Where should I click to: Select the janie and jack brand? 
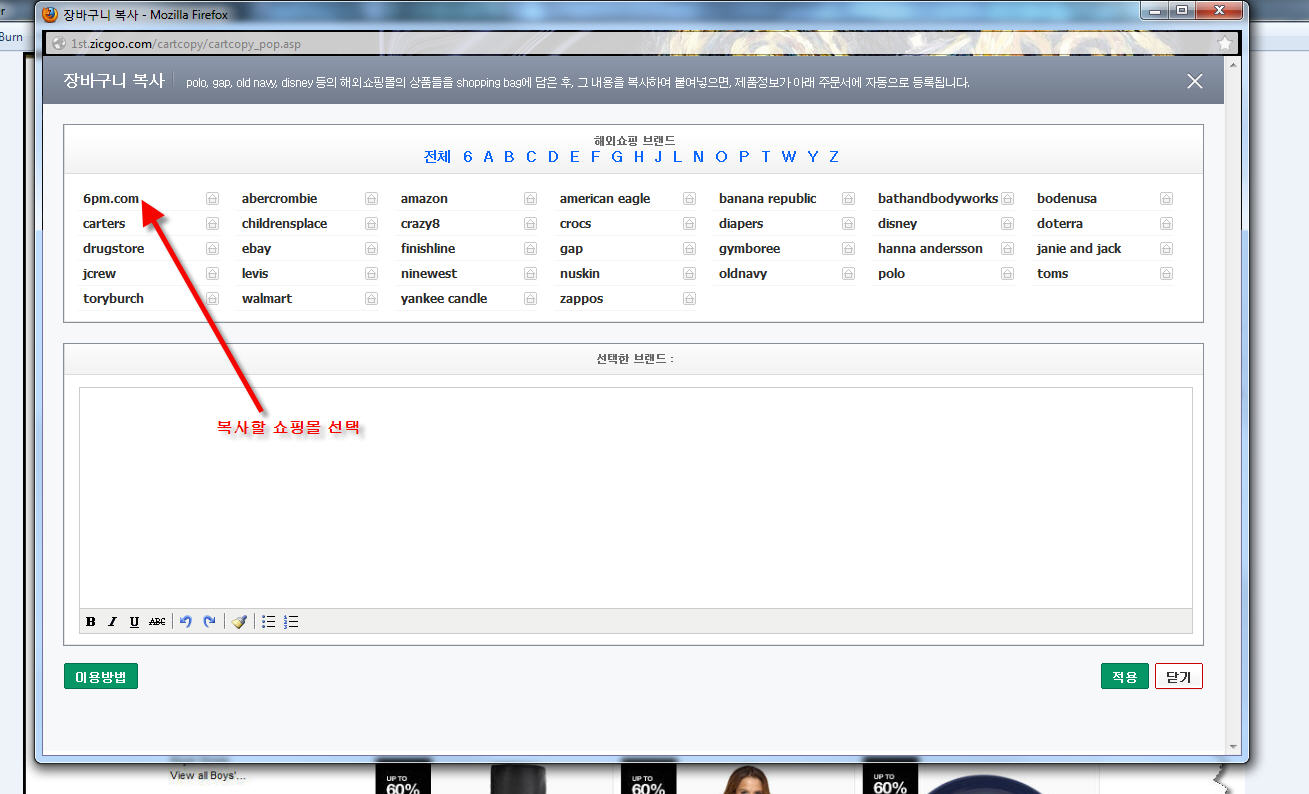tap(1079, 249)
